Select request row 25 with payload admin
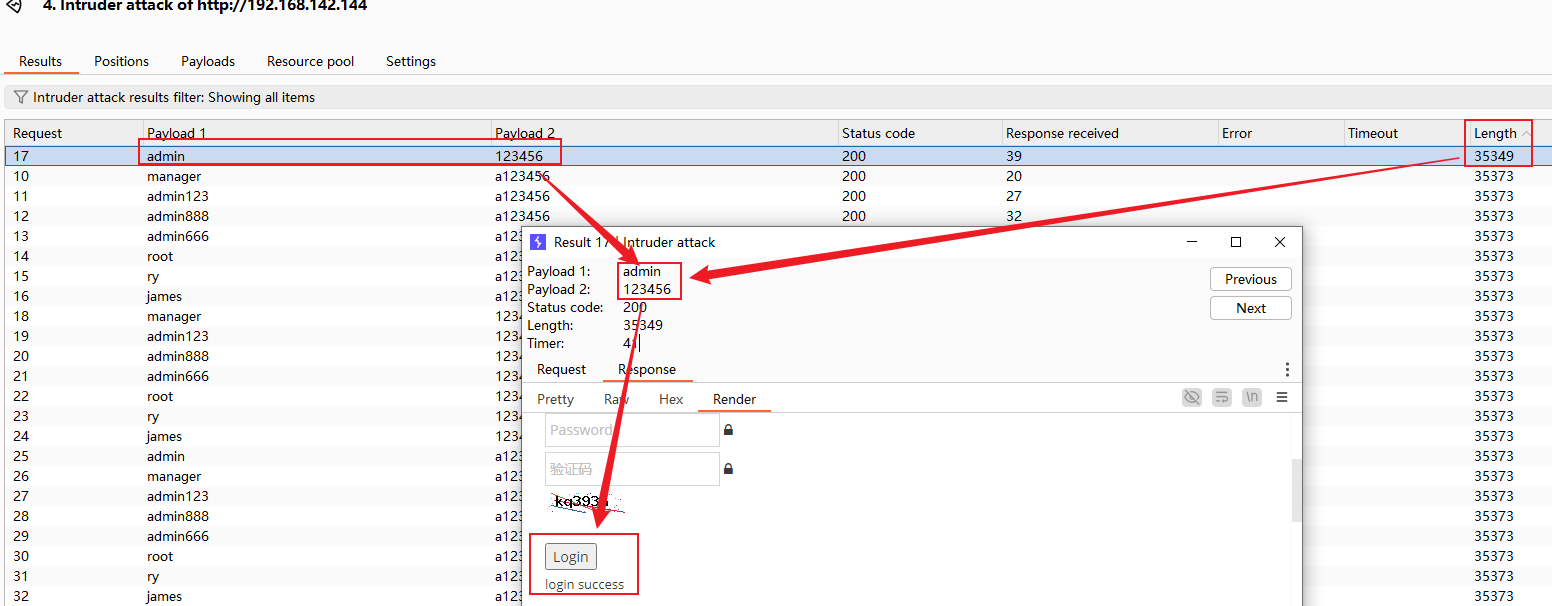This screenshot has height=606, width=1552. 264,456
